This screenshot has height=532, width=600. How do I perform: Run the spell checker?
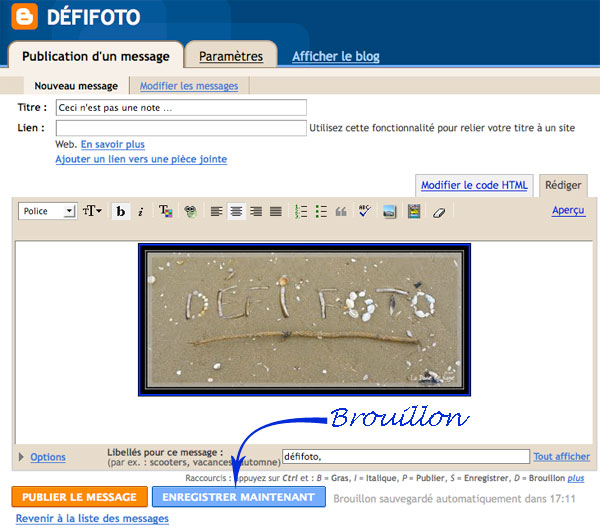click(x=365, y=211)
